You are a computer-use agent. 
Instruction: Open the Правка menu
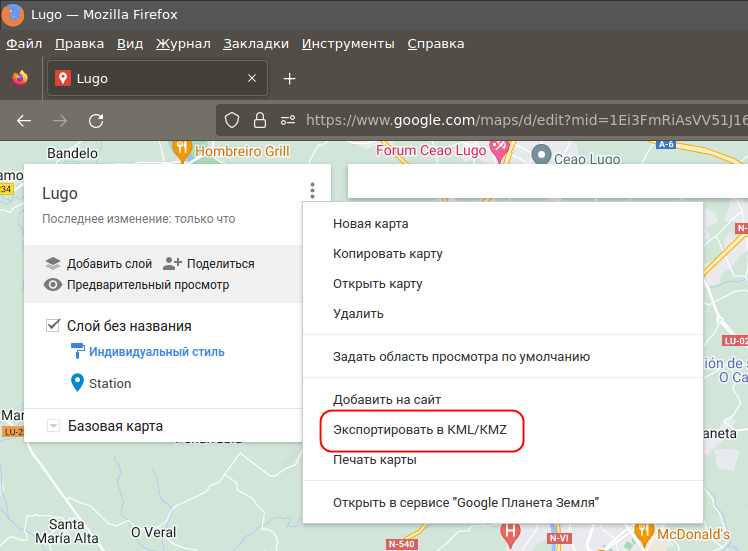coord(79,44)
